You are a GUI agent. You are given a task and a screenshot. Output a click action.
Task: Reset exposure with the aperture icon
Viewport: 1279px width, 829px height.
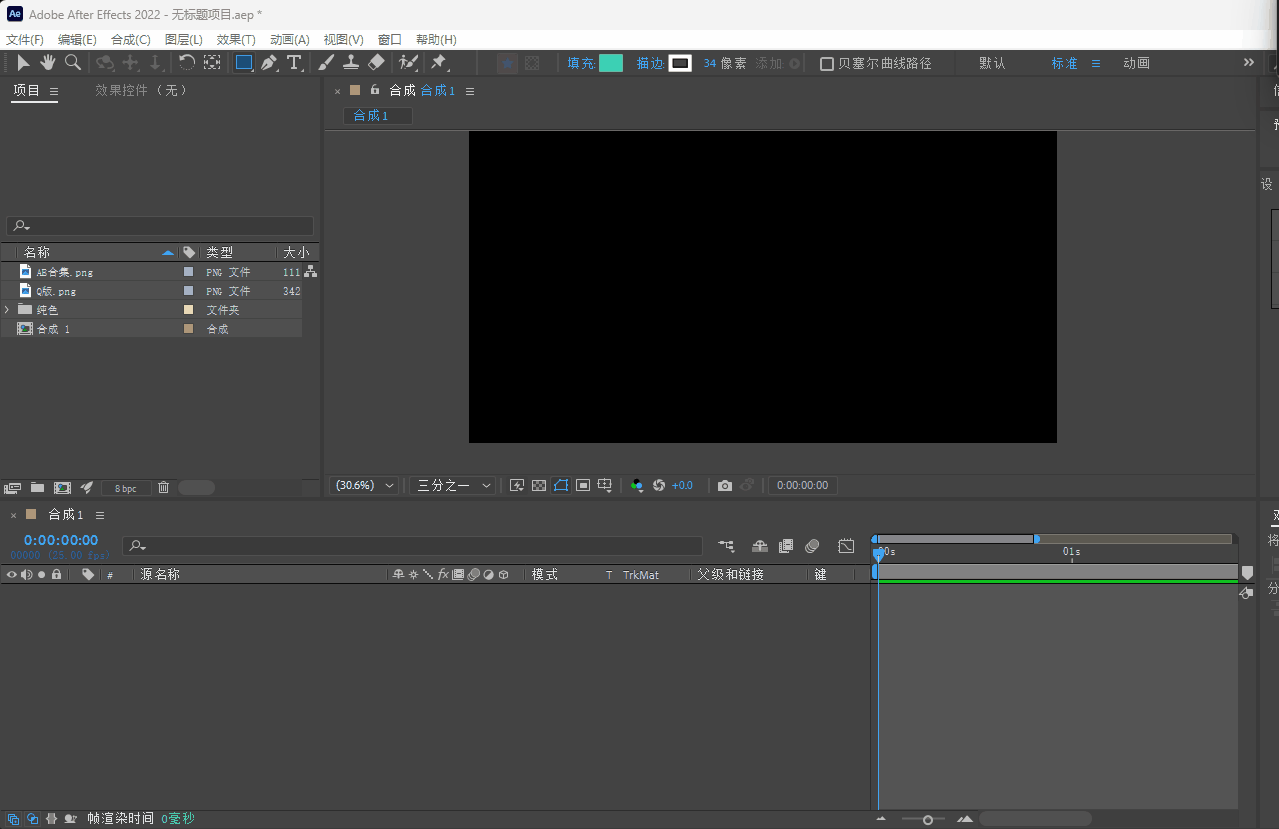pos(659,485)
